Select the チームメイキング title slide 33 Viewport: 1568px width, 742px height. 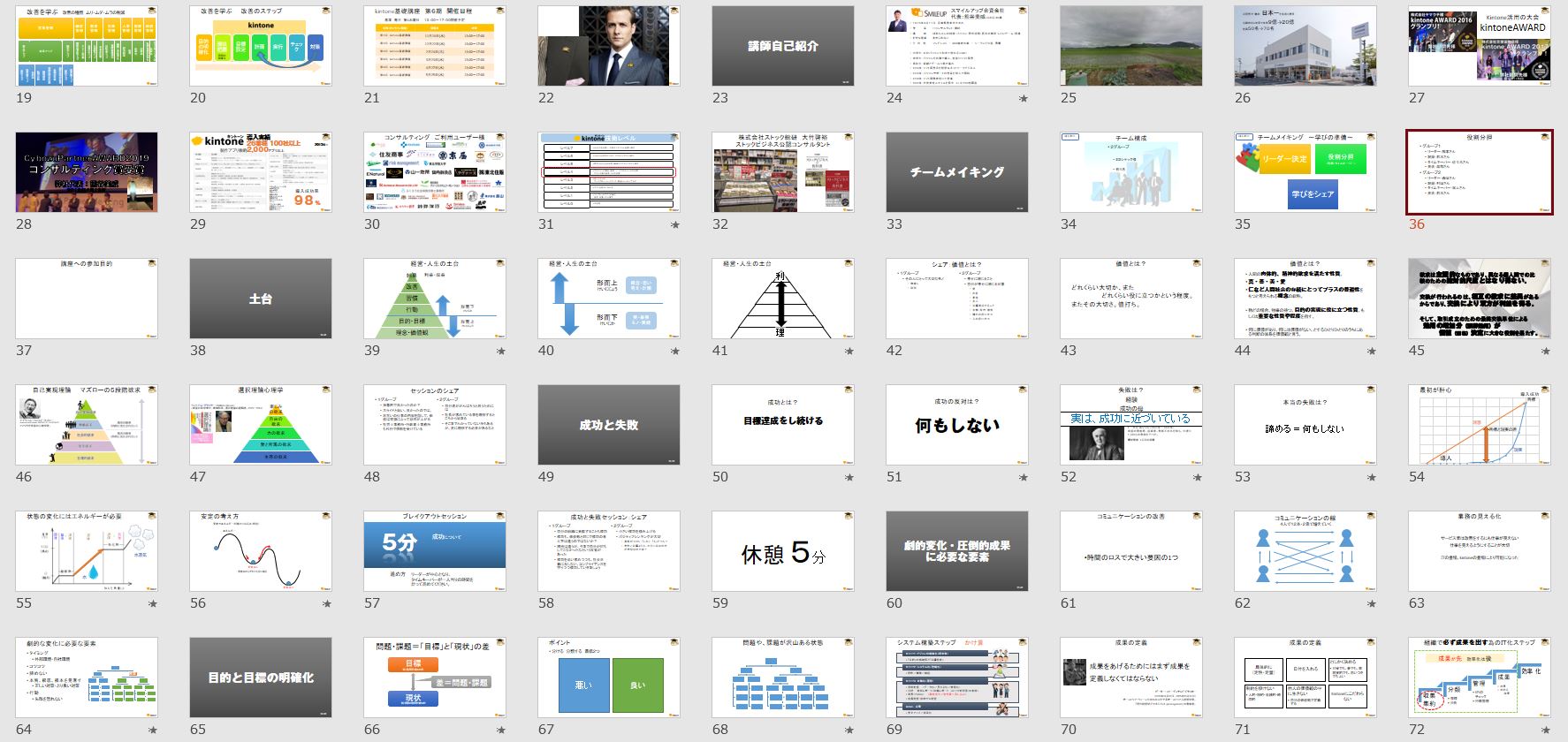coord(957,172)
